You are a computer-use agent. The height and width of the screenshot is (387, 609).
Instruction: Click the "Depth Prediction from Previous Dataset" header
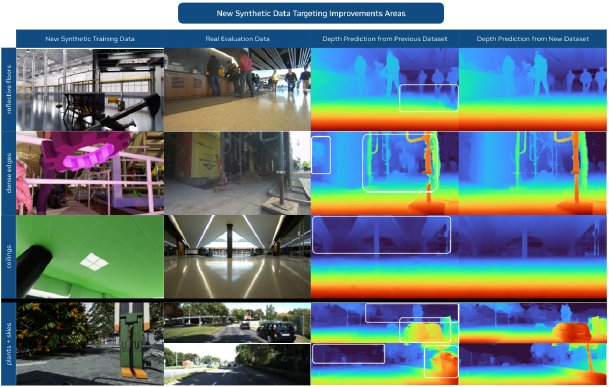tap(385, 39)
